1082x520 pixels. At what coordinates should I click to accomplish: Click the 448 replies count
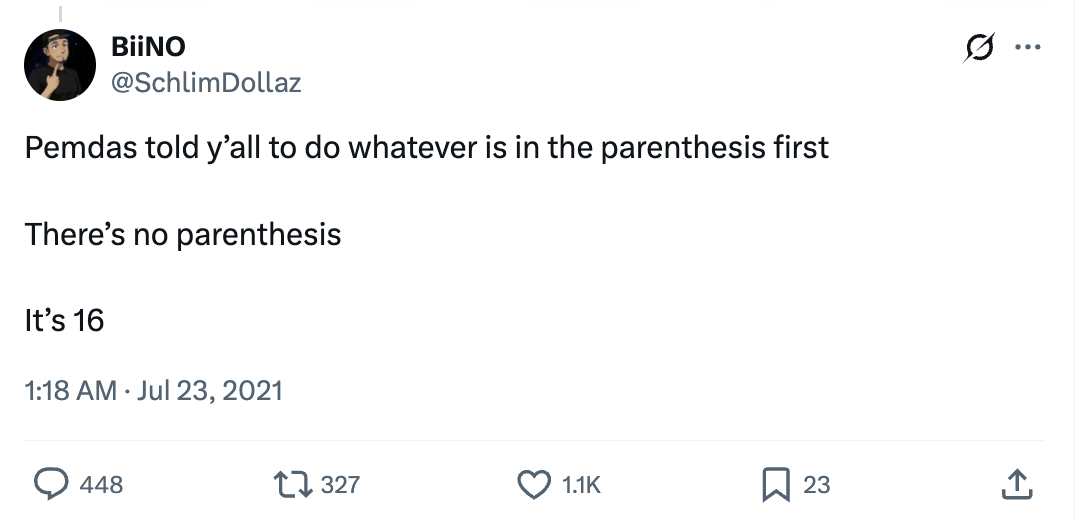coord(101,485)
